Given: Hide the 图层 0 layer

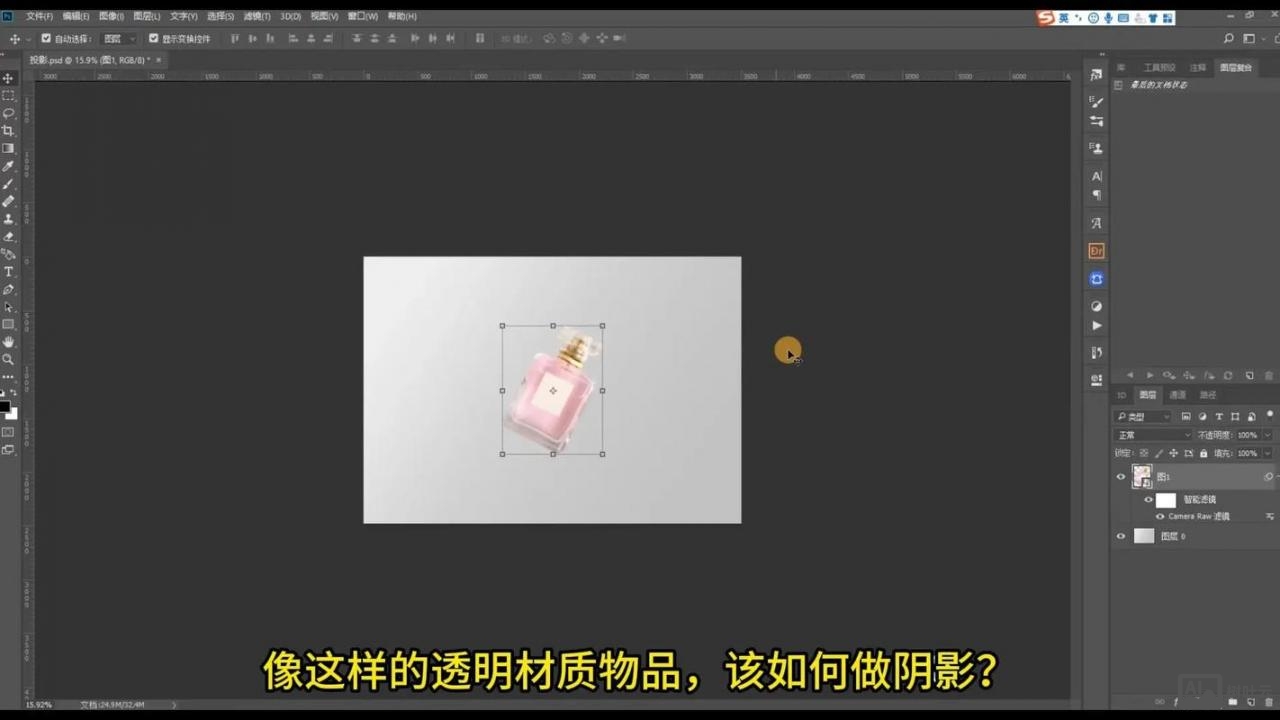Looking at the screenshot, I should 1120,536.
